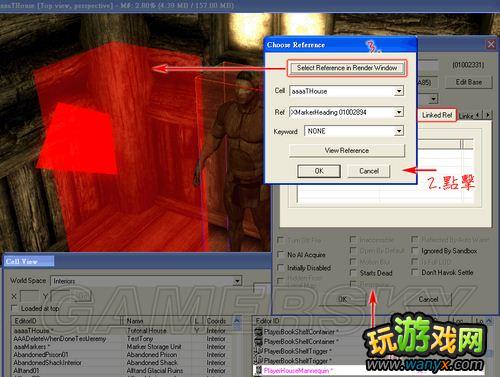Click the Tutorial House name cell
This screenshot has height=377, width=500.
click(x=146, y=331)
